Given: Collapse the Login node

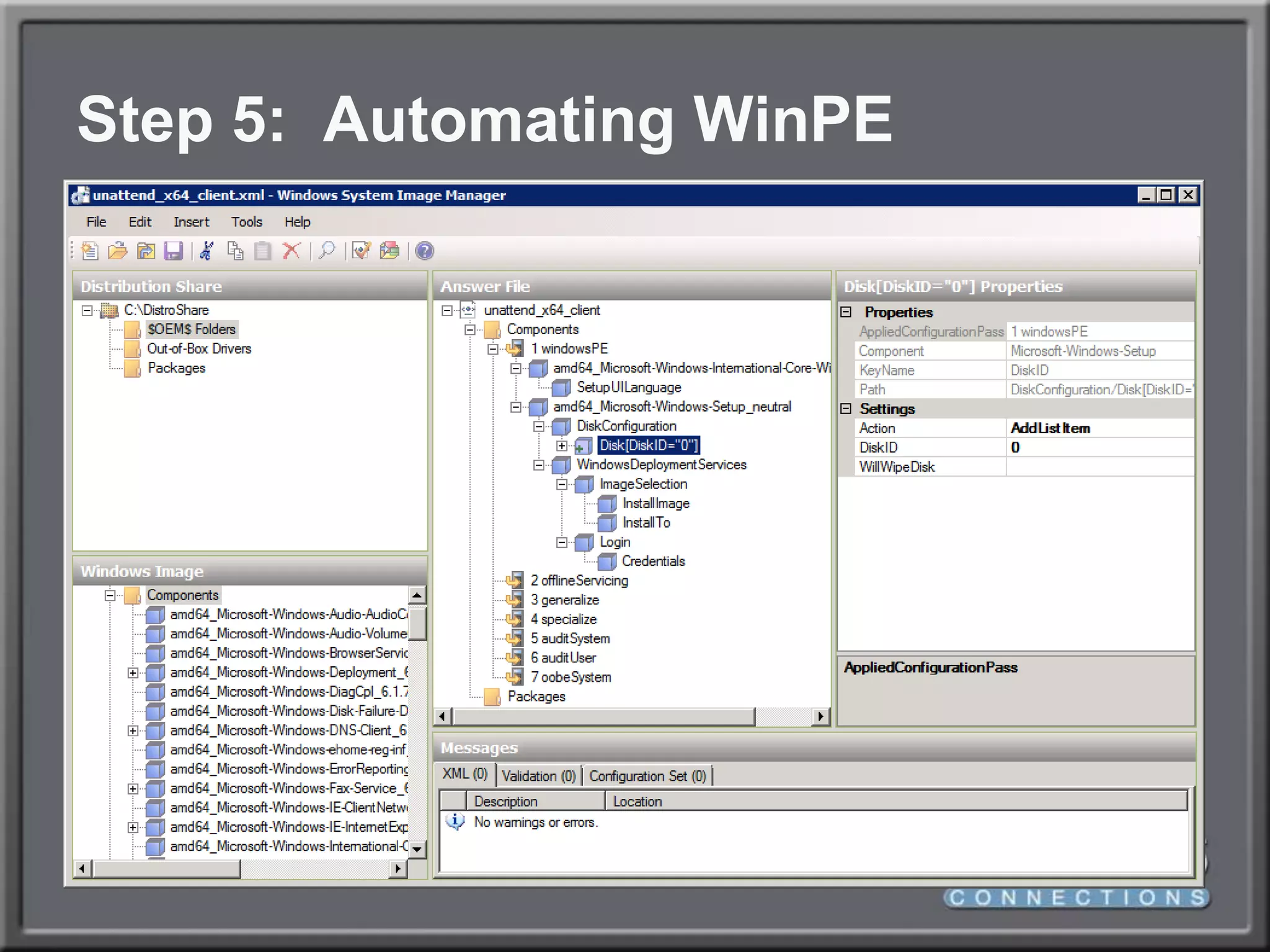Looking at the screenshot, I should click(x=562, y=542).
